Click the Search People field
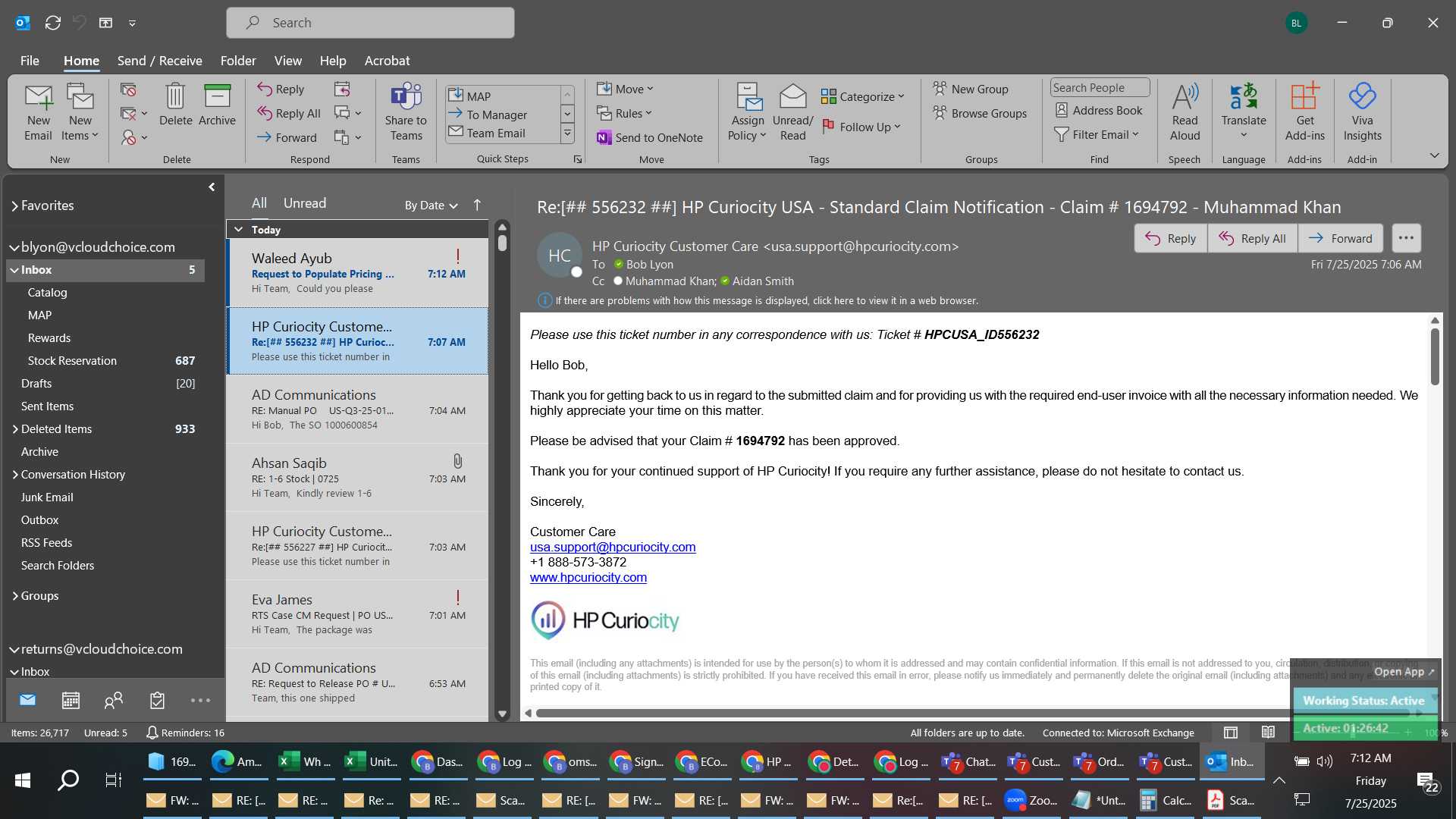Viewport: 1456px width, 819px height. (1100, 88)
